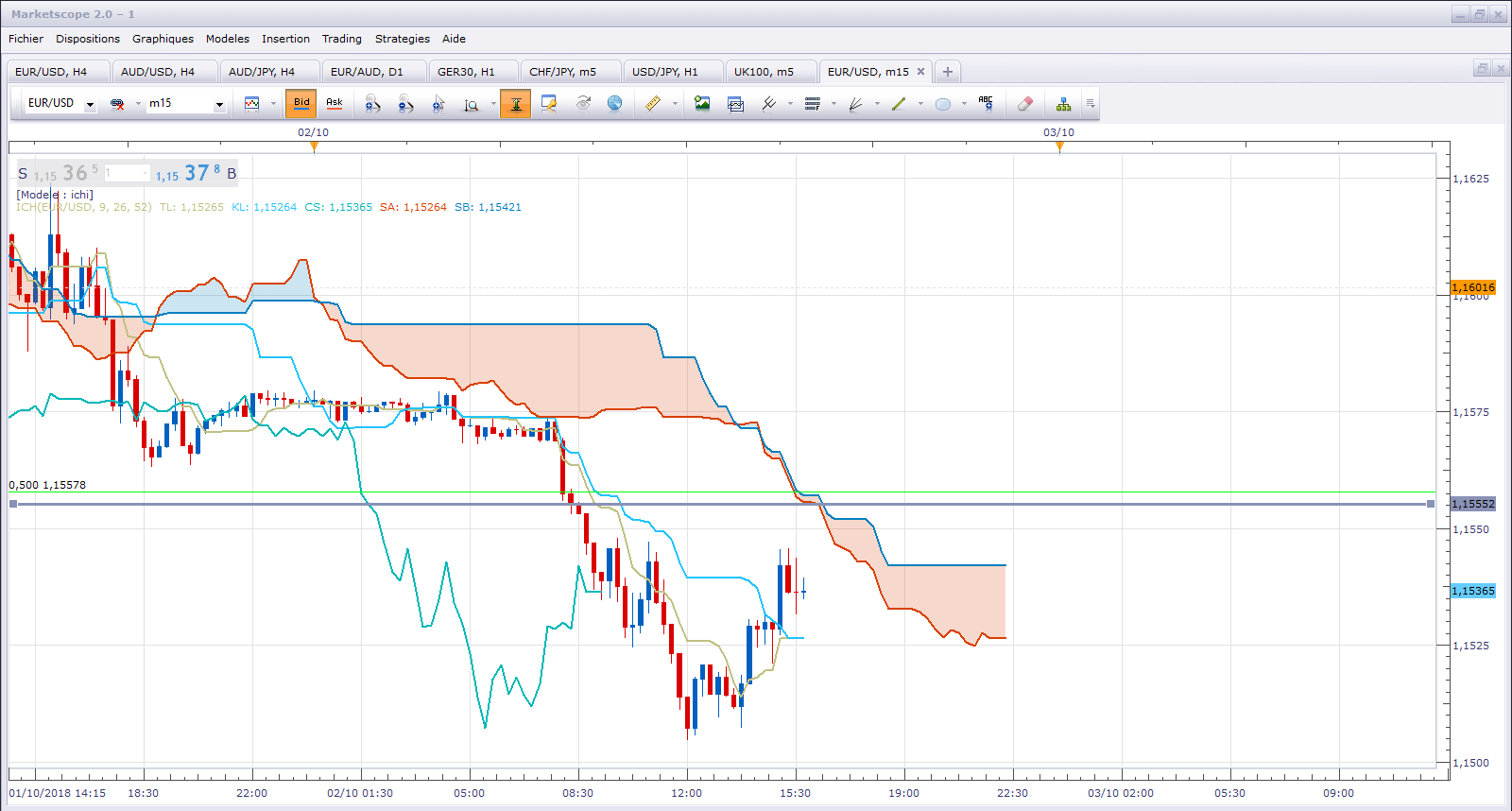Open the Strategies menu

(403, 39)
